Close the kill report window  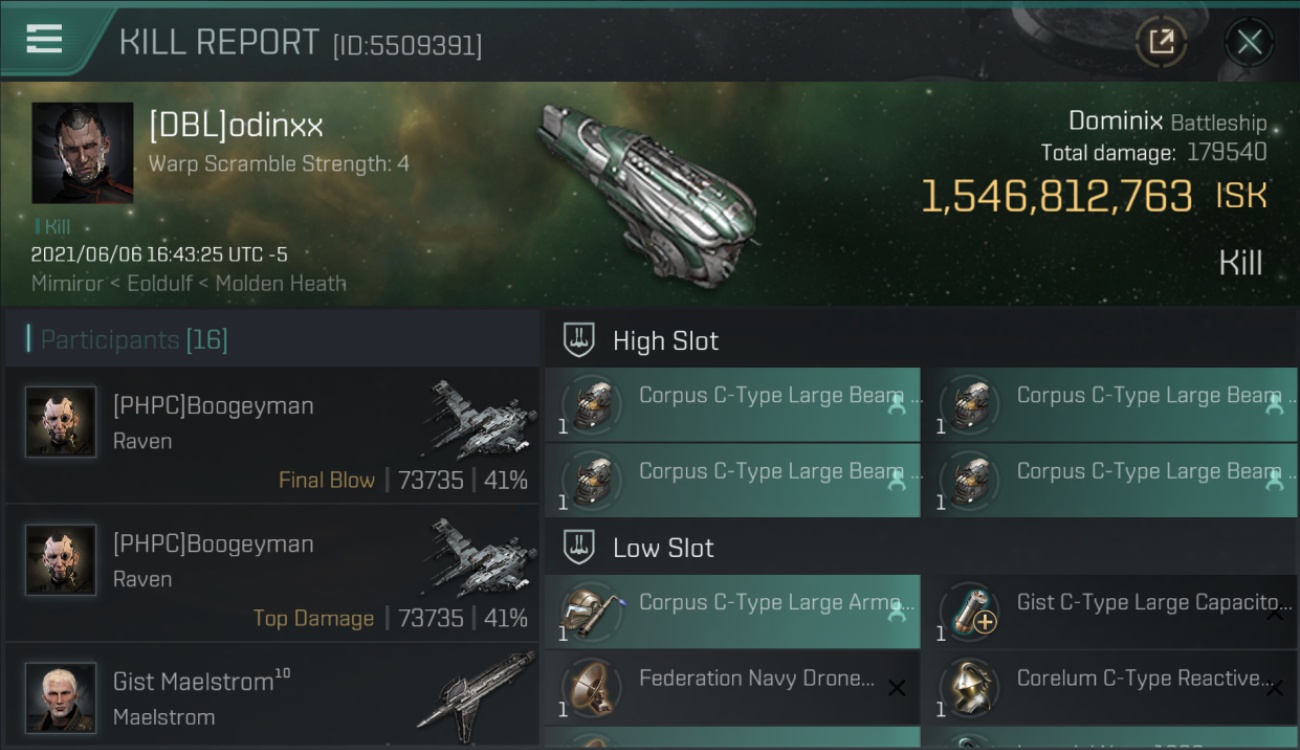click(1249, 42)
